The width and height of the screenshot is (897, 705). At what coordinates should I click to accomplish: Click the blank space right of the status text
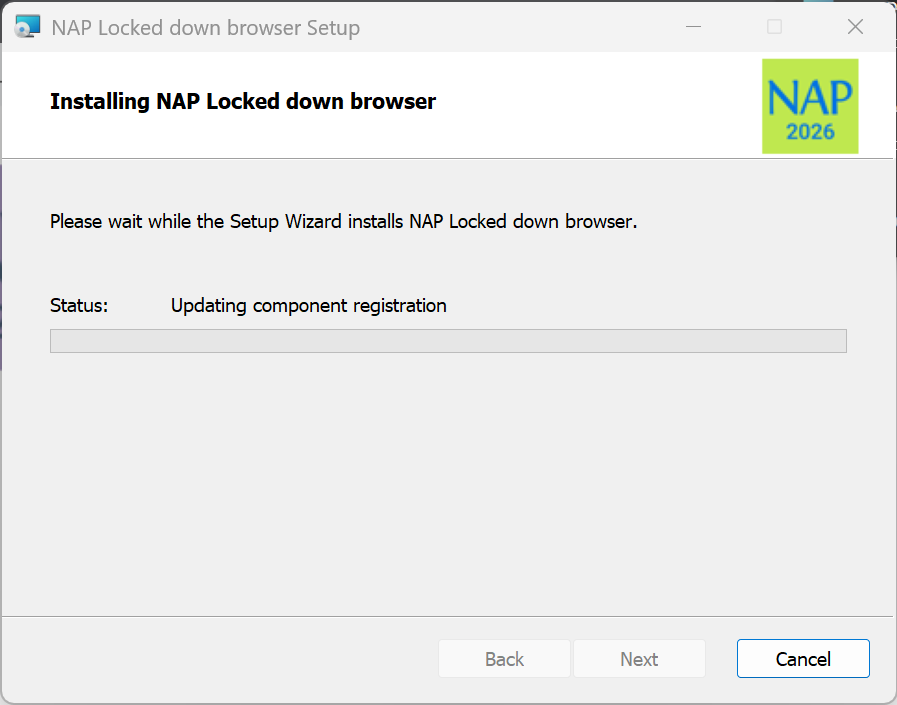650,306
